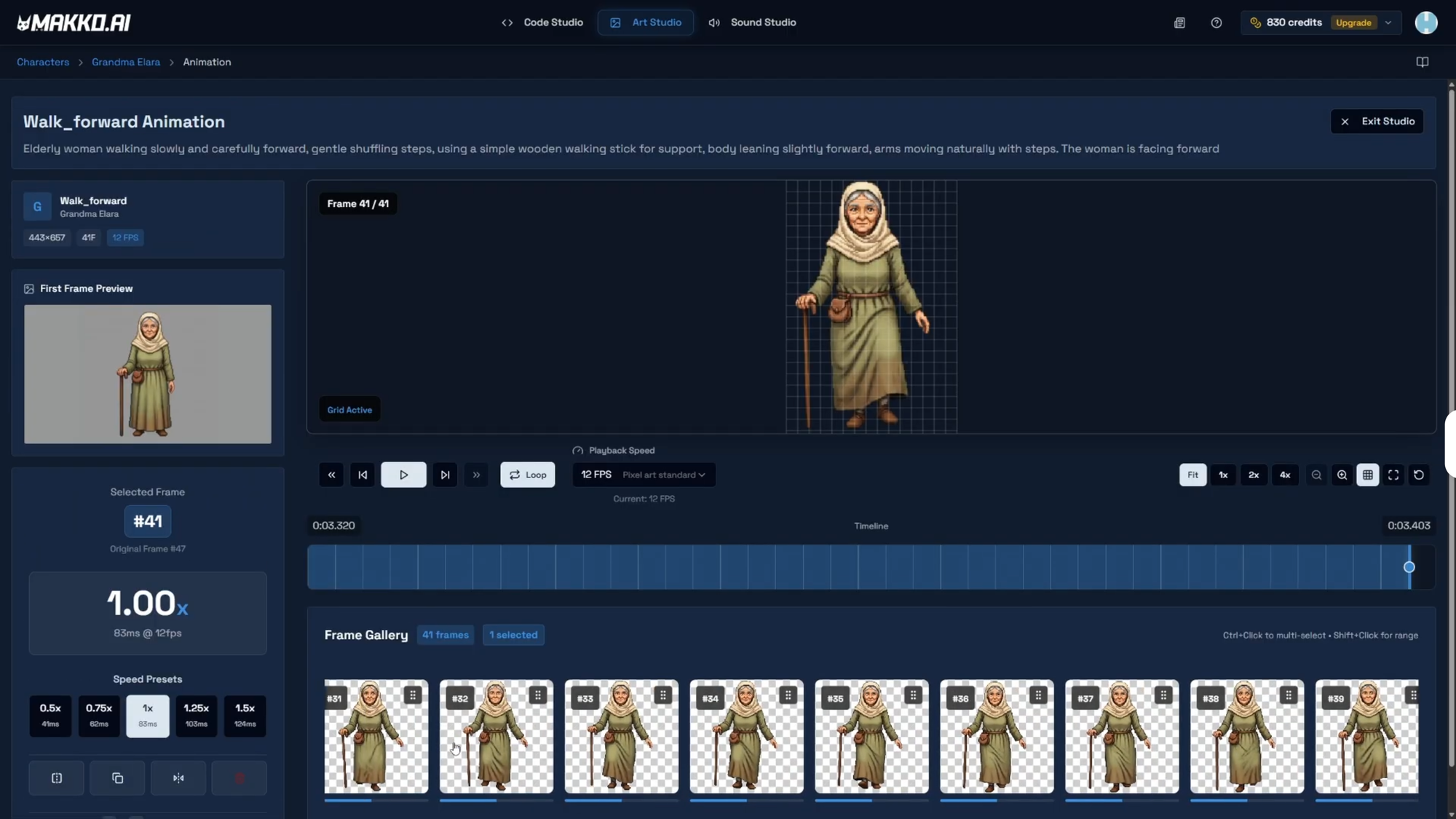Select the 1.5x speed preset

coord(245,715)
